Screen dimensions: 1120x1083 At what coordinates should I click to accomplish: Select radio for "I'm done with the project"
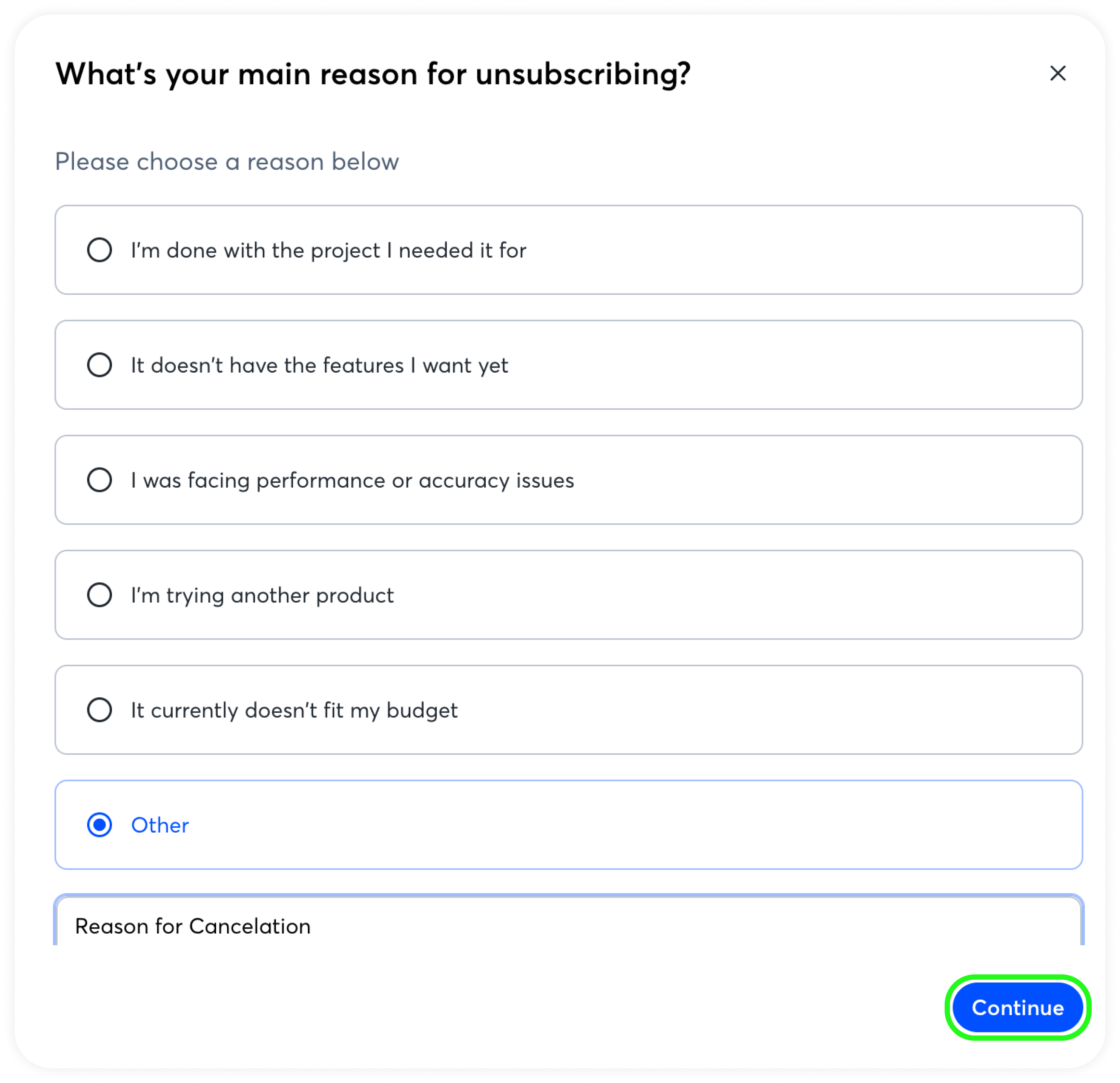tap(100, 250)
